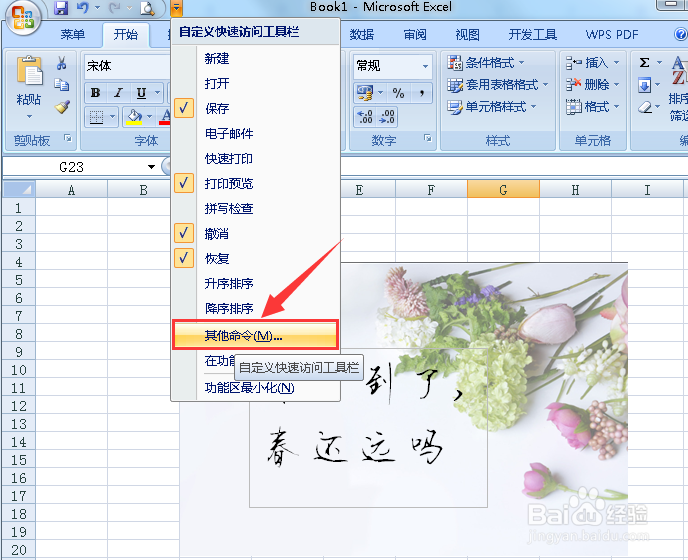Open 套用表格格式 table format
Viewport: 688px width, 560px height.
(498, 85)
